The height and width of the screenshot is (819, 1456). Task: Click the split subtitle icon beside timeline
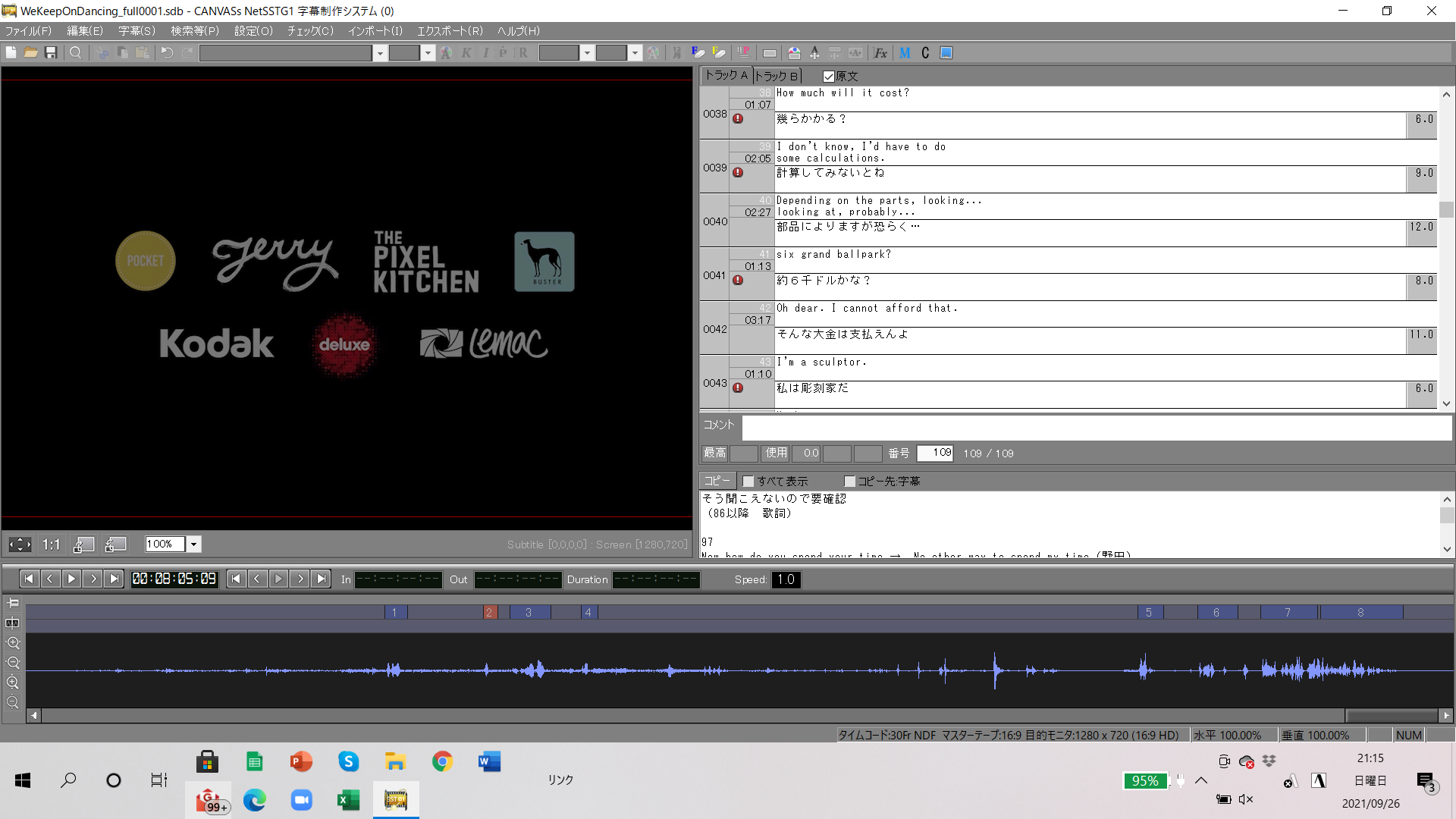coord(13,623)
